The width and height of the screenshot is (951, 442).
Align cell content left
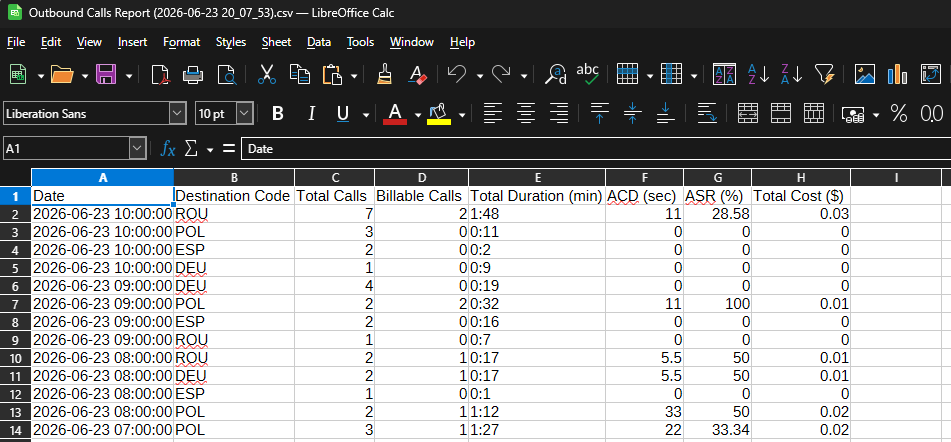pos(493,113)
